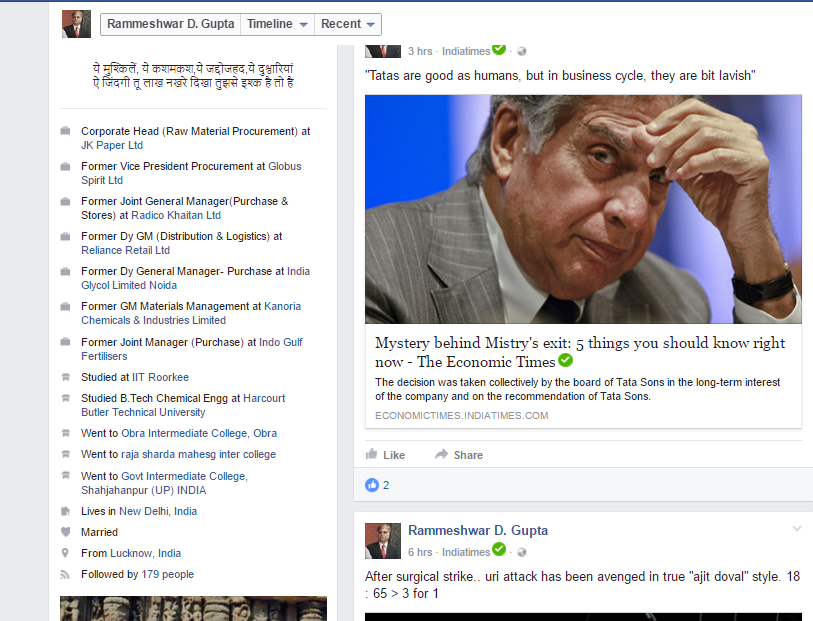Click verified checkmark next to Economic Times headline
Screen dimensions: 813x621
click(566, 360)
